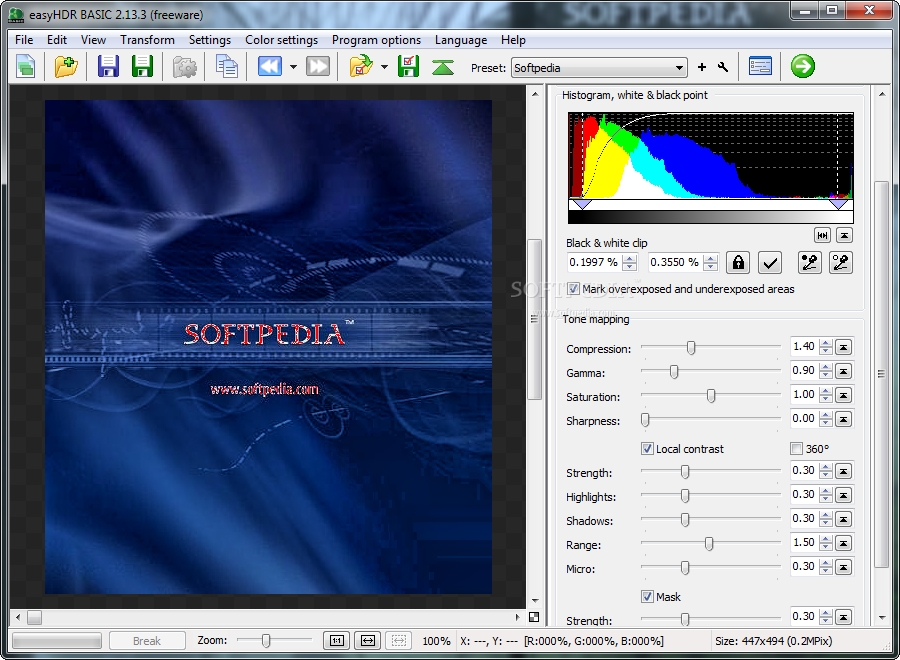The width and height of the screenshot is (900, 660).
Task: Reset Compression value to default
Action: (x=844, y=347)
